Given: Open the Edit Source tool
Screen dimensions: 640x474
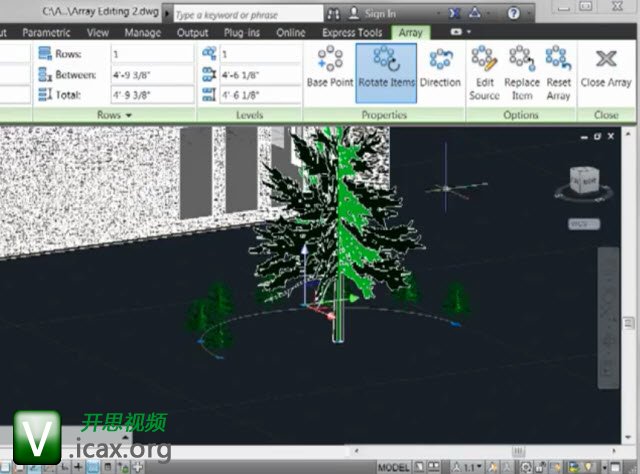Looking at the screenshot, I should [484, 73].
